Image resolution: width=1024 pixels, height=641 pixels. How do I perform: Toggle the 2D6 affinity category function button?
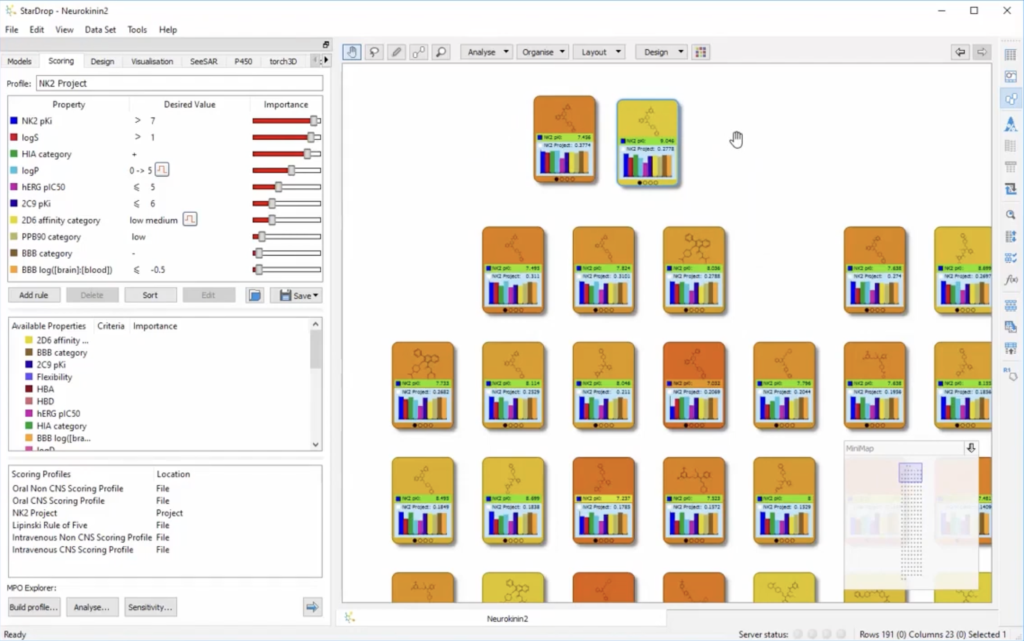tap(190, 220)
